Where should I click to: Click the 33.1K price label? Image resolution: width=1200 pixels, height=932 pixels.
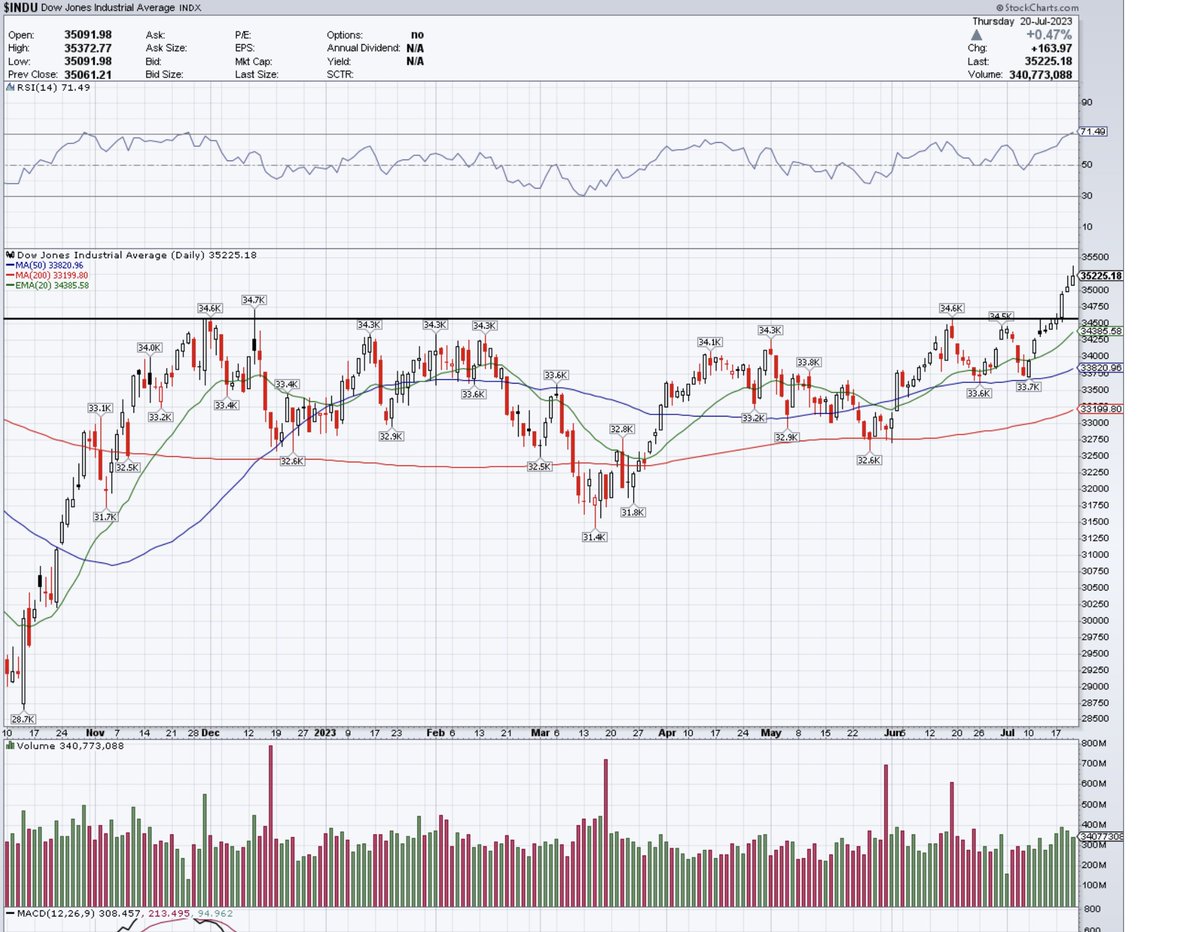99,408
